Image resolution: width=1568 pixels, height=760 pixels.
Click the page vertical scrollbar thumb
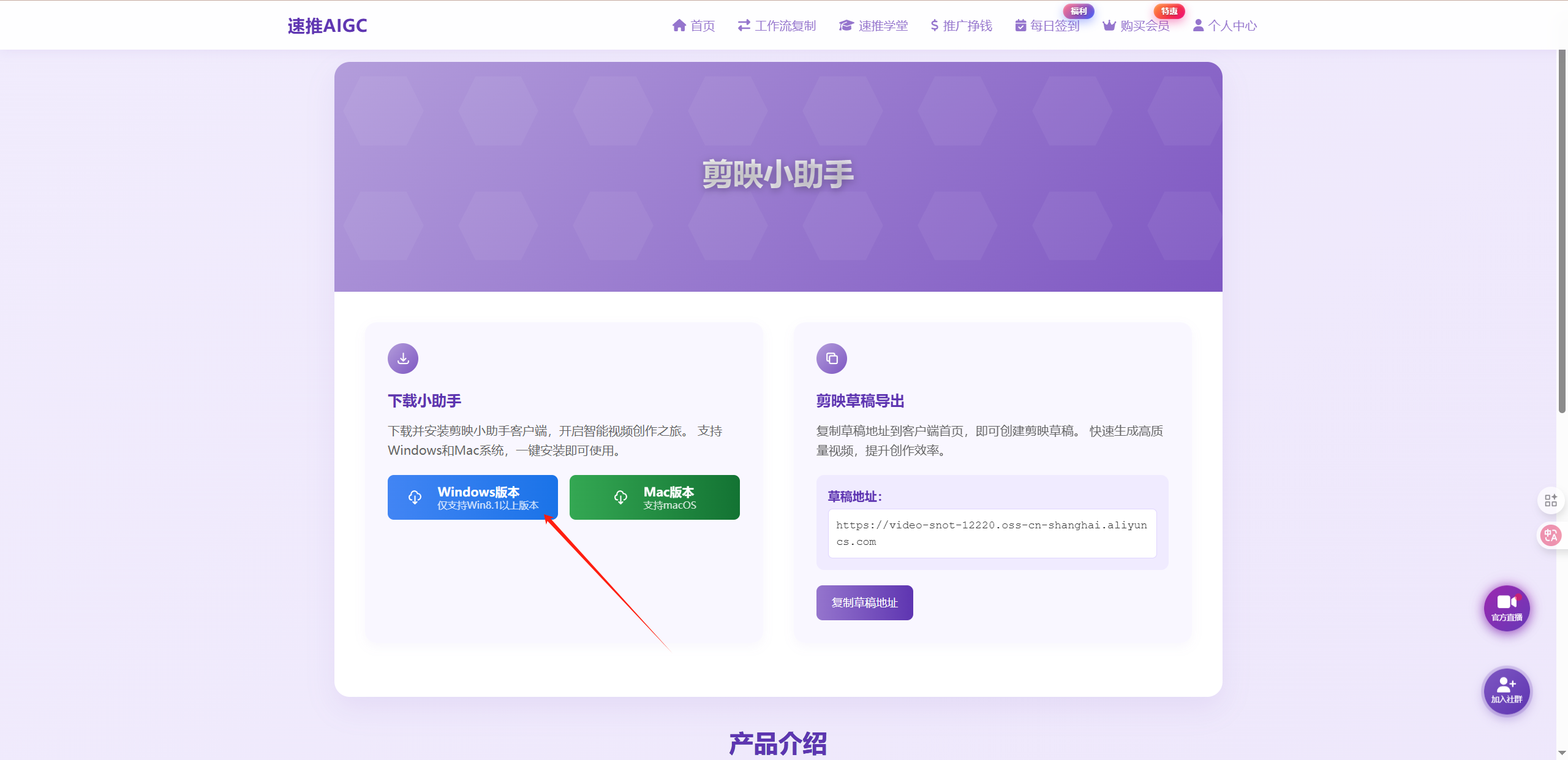(1562, 233)
